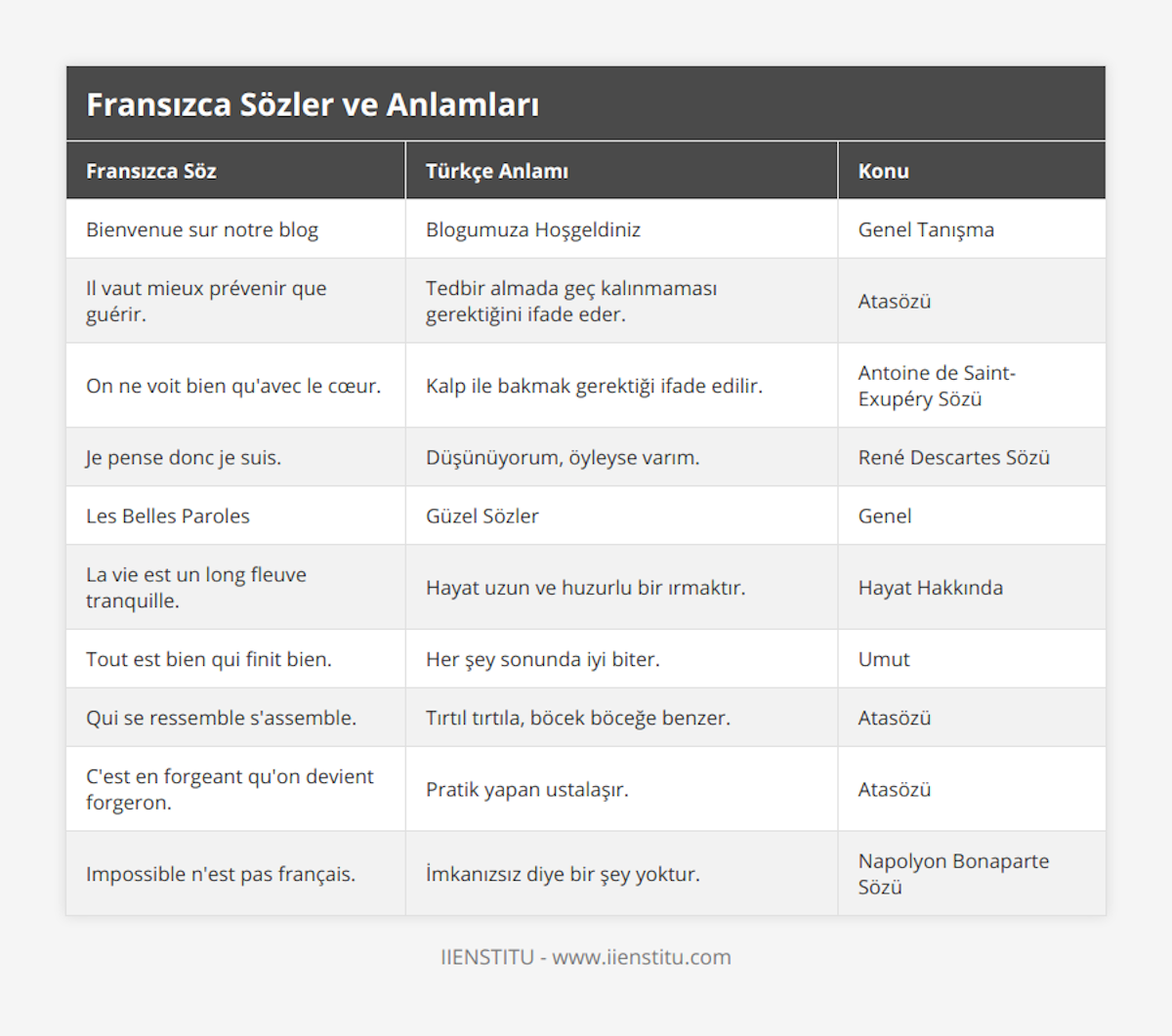Click the 'Je pense donc je suis.' quote
The image size is (1172, 1036).
tap(184, 457)
